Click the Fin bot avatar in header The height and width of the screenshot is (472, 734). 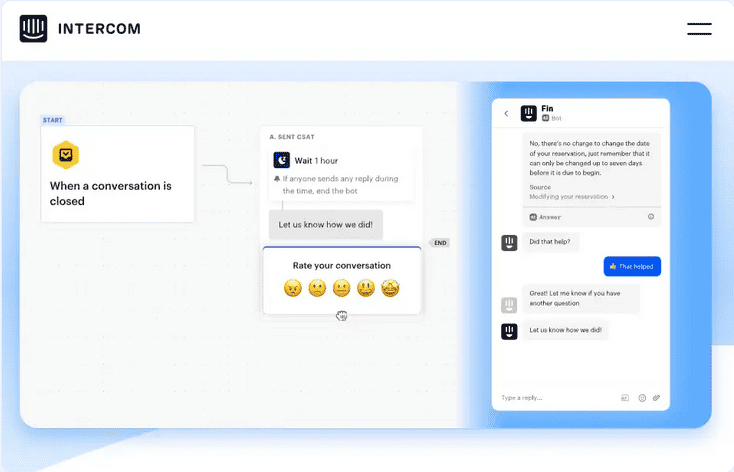(x=528, y=113)
